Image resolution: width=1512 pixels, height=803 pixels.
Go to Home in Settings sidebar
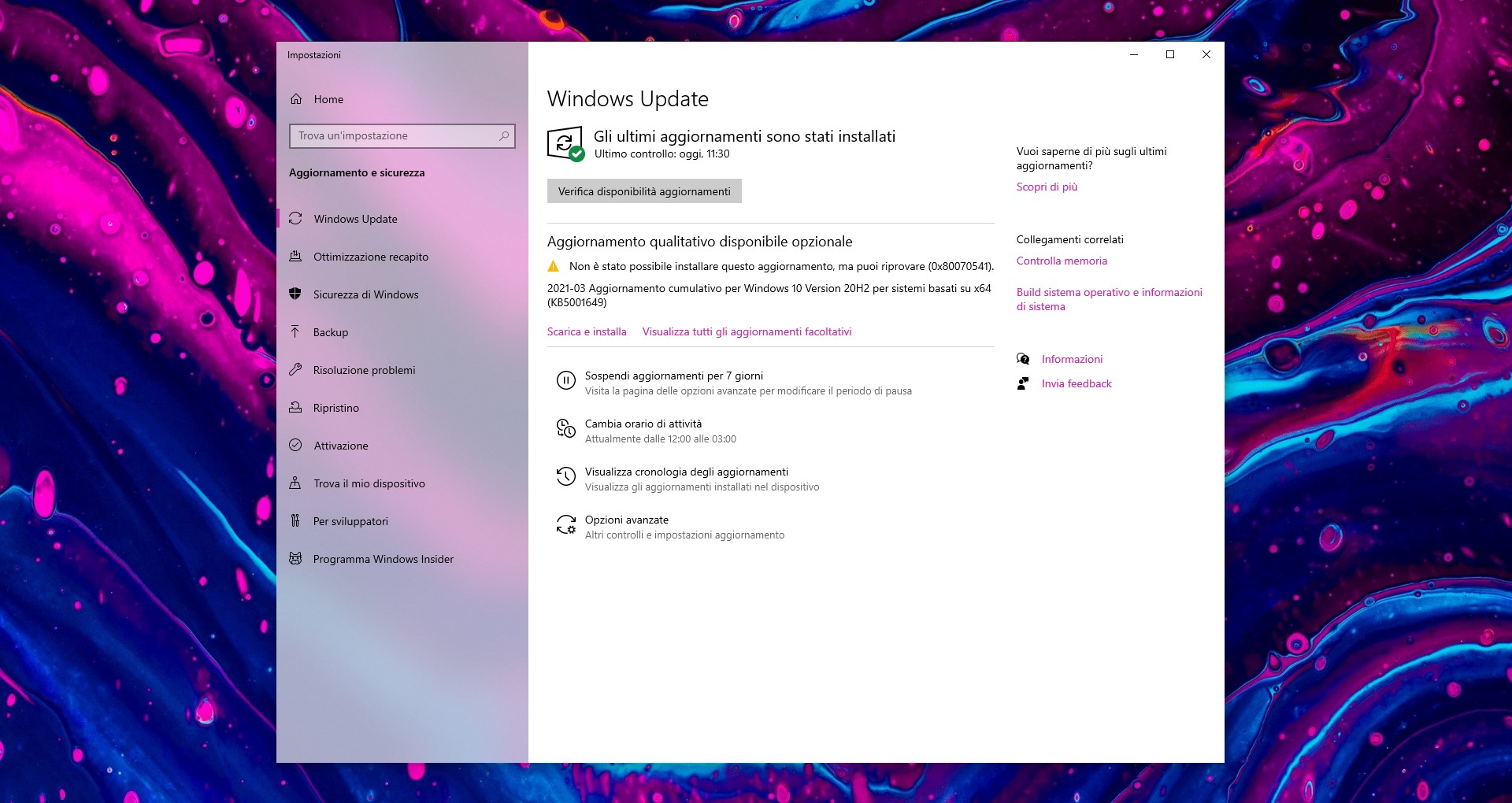[x=402, y=99]
